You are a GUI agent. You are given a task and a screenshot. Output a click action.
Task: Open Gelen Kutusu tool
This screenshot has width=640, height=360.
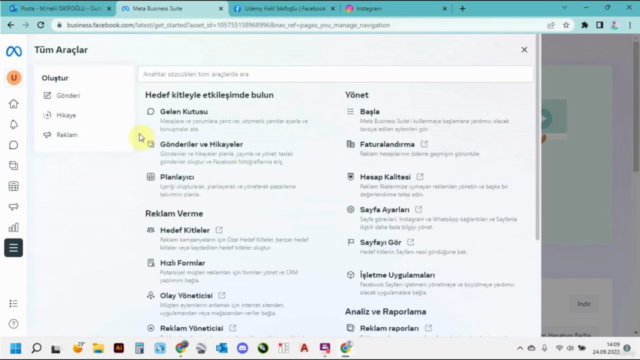coord(184,111)
